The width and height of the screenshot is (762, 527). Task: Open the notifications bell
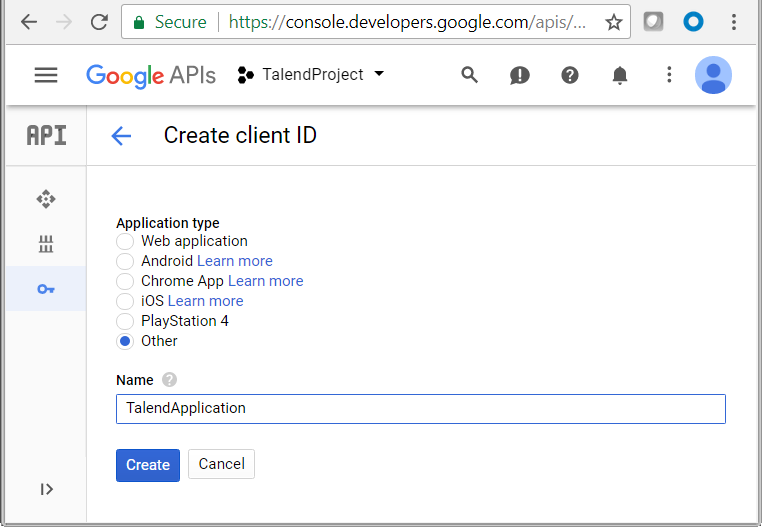pyautogui.click(x=620, y=75)
